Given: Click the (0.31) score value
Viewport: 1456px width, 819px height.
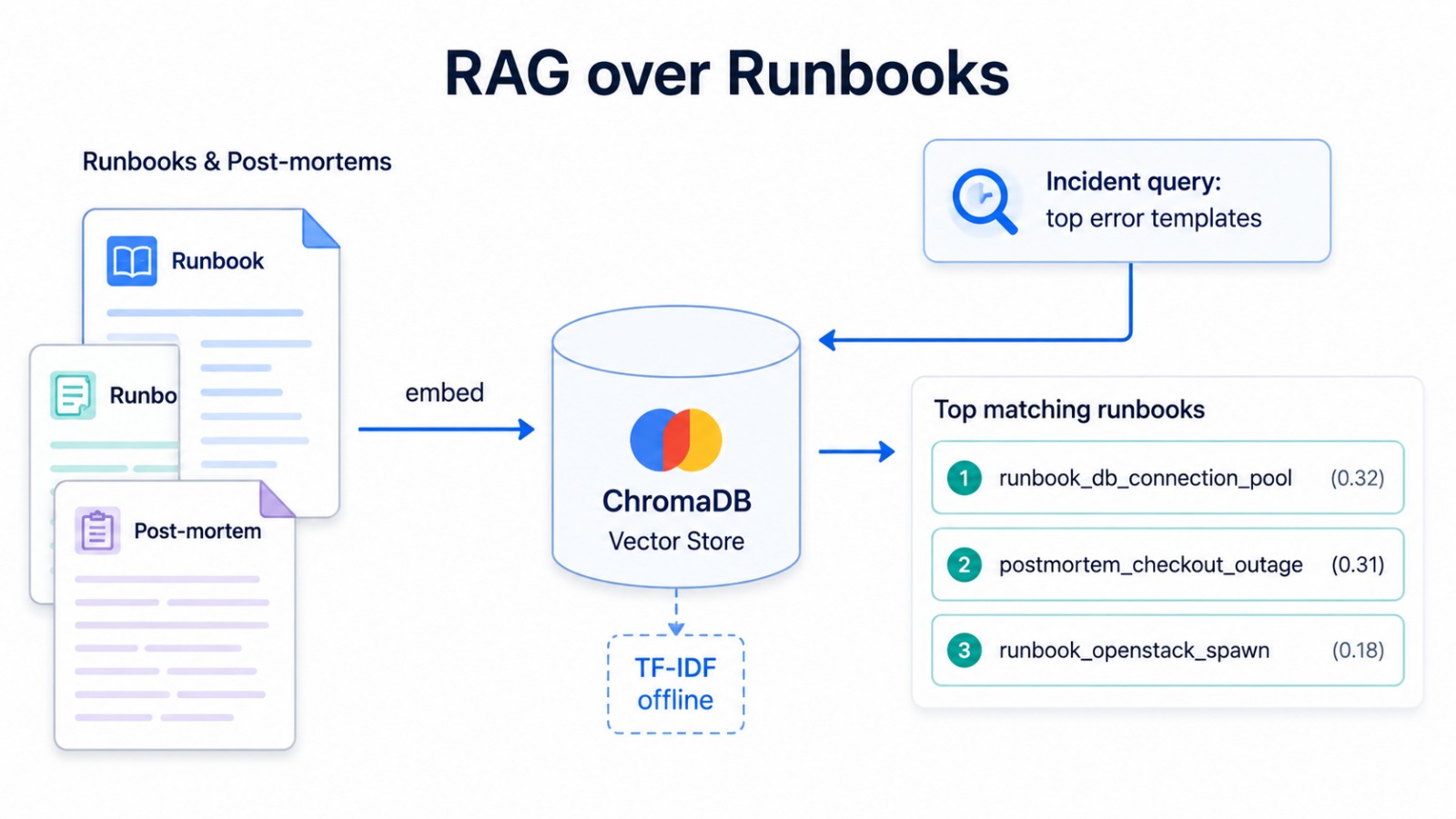Looking at the screenshot, I should (x=1357, y=564).
